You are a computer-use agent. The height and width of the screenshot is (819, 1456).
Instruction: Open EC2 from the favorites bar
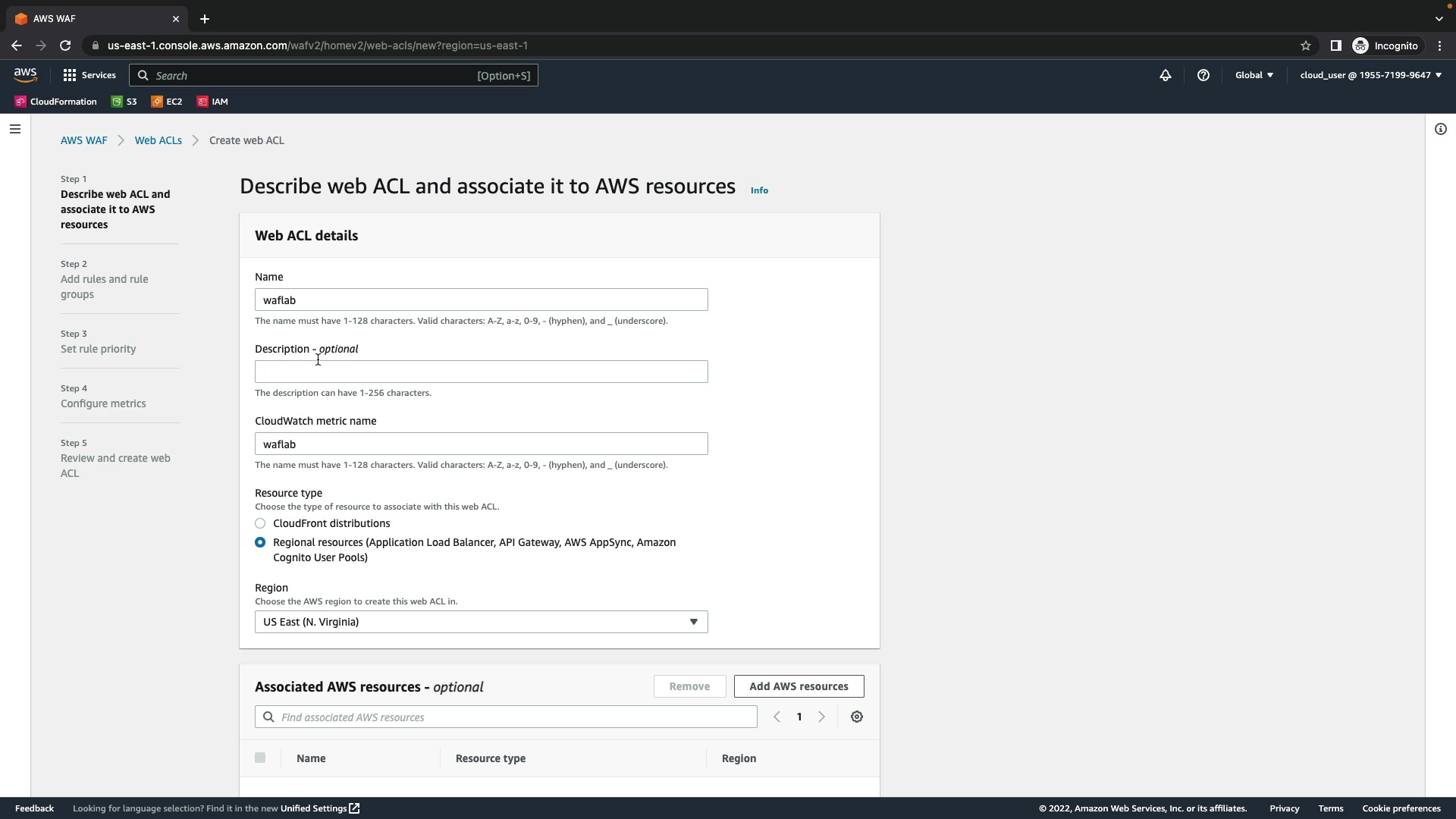[x=167, y=102]
